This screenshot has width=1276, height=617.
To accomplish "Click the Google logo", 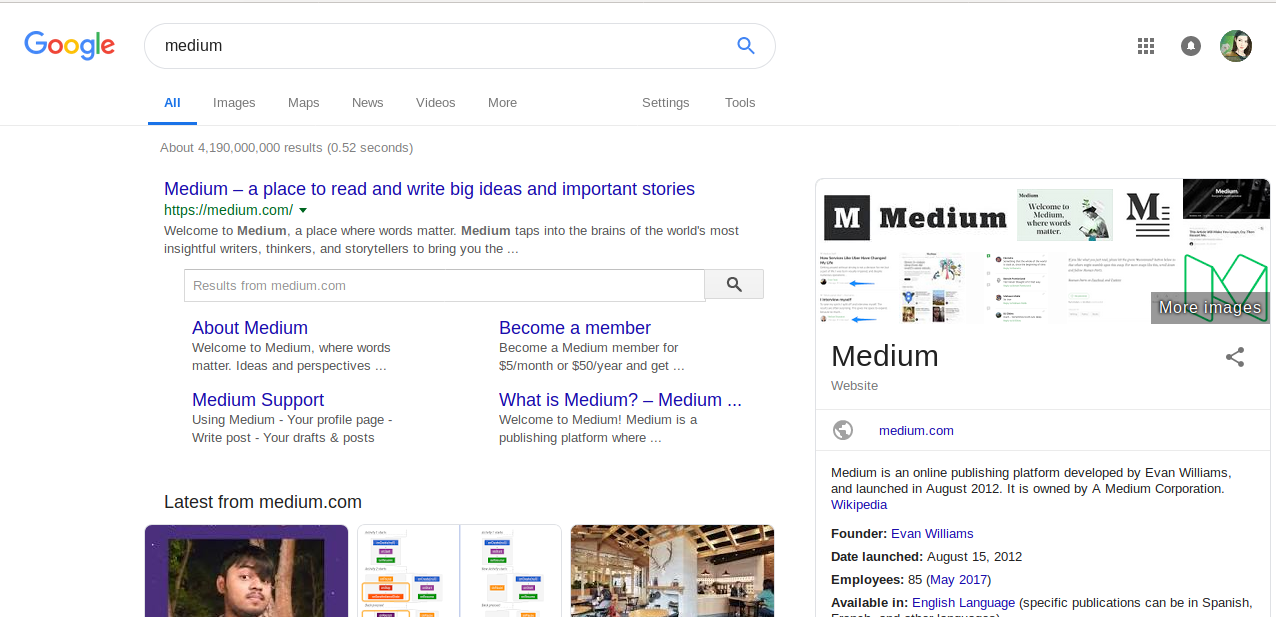I will tap(69, 45).
